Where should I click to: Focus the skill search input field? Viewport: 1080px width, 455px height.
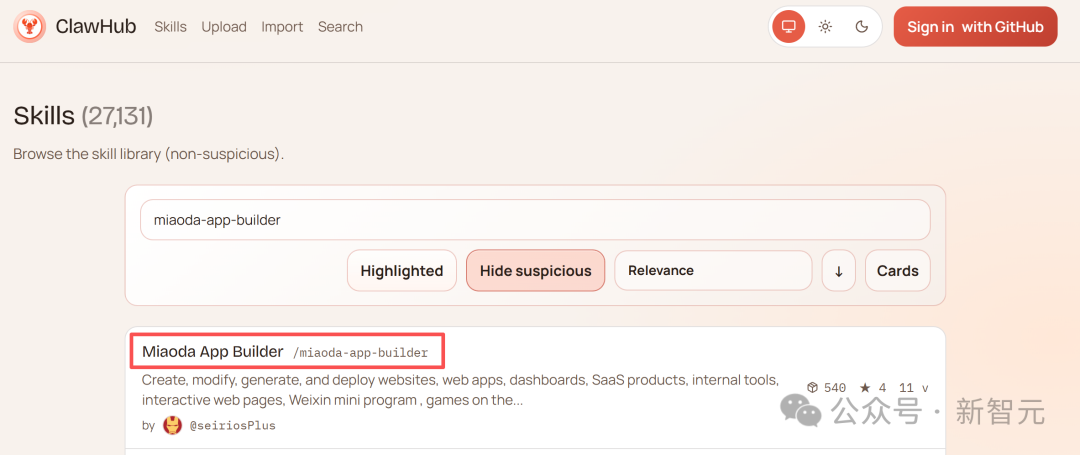tap(535, 220)
